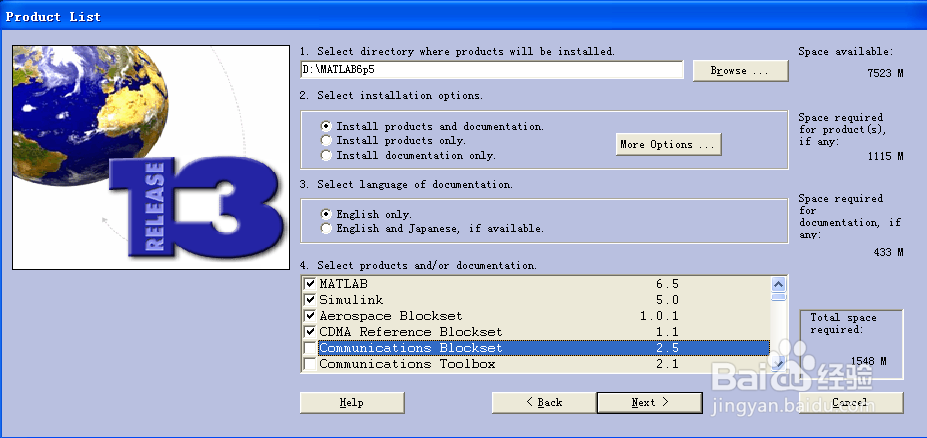Screen dimensions: 927x438
Task: Select the Simulink row text
Action: pyautogui.click(x=351, y=300)
